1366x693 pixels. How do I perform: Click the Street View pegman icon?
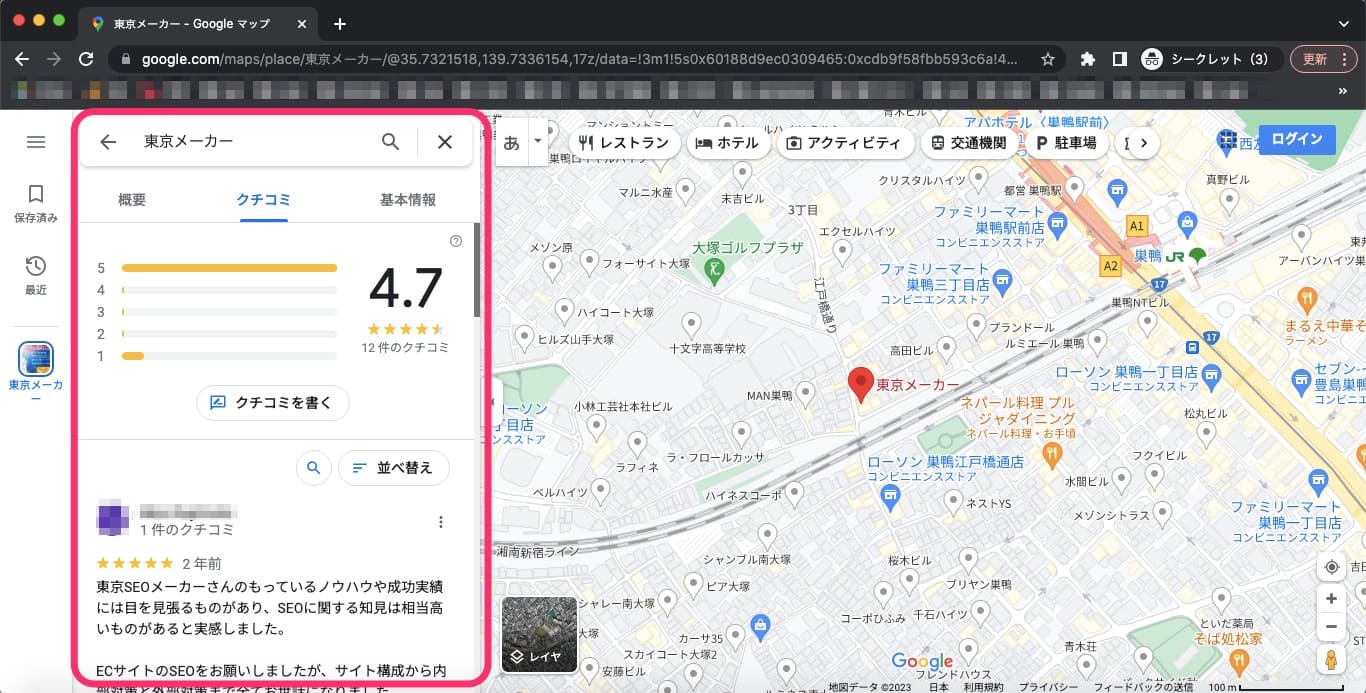(x=1331, y=661)
